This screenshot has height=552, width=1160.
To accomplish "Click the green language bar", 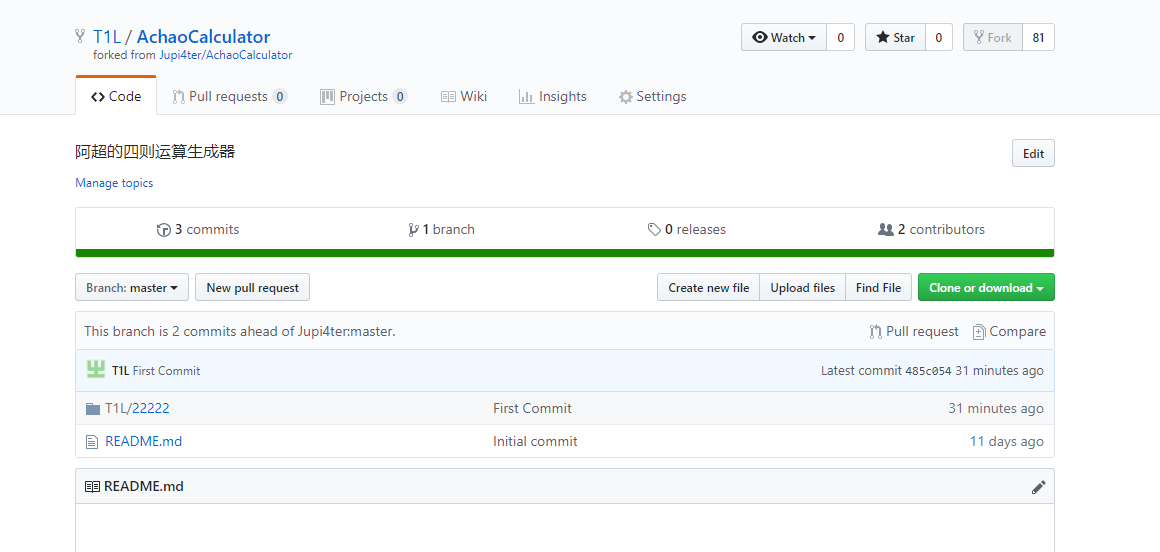I will pyautogui.click(x=565, y=253).
